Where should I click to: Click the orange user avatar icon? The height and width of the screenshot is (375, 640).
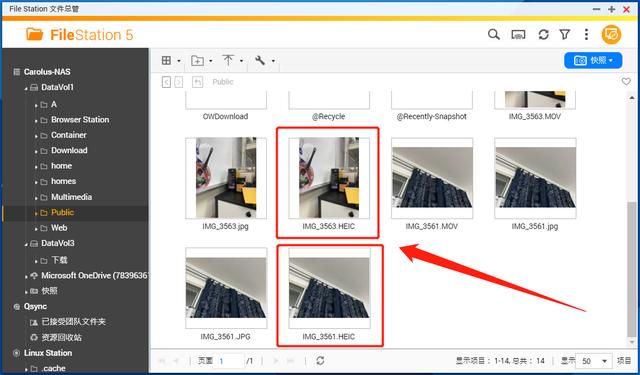(611, 35)
